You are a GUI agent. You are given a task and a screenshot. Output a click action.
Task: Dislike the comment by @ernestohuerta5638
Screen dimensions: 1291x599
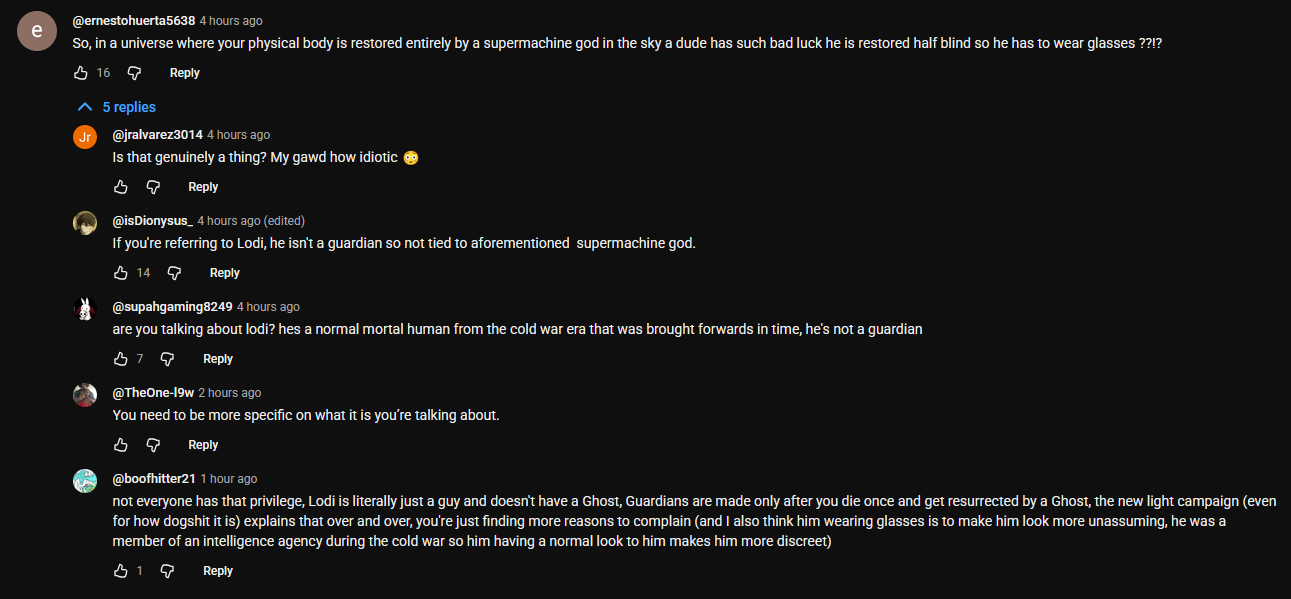coord(134,73)
